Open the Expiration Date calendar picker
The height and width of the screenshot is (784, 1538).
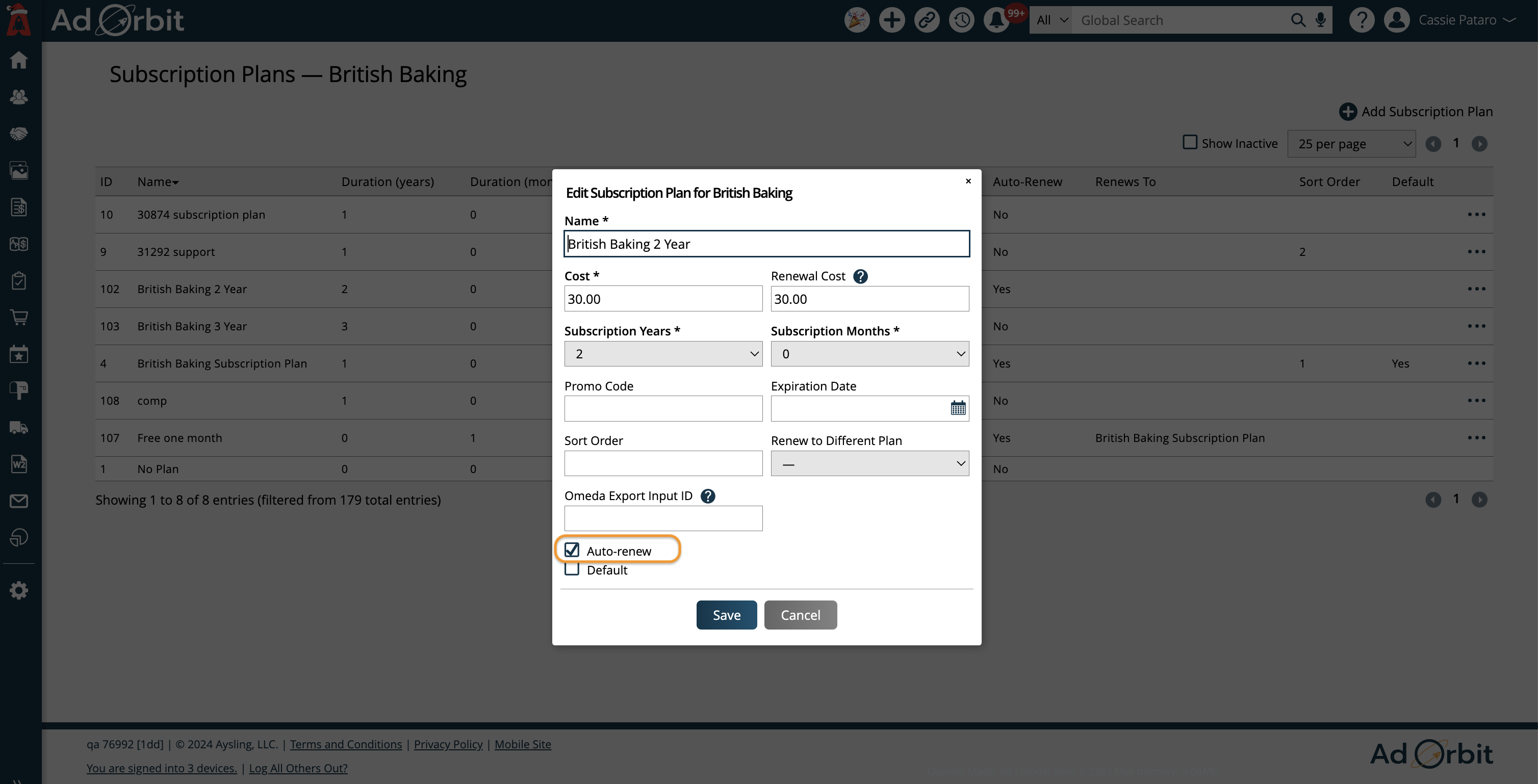pos(958,409)
